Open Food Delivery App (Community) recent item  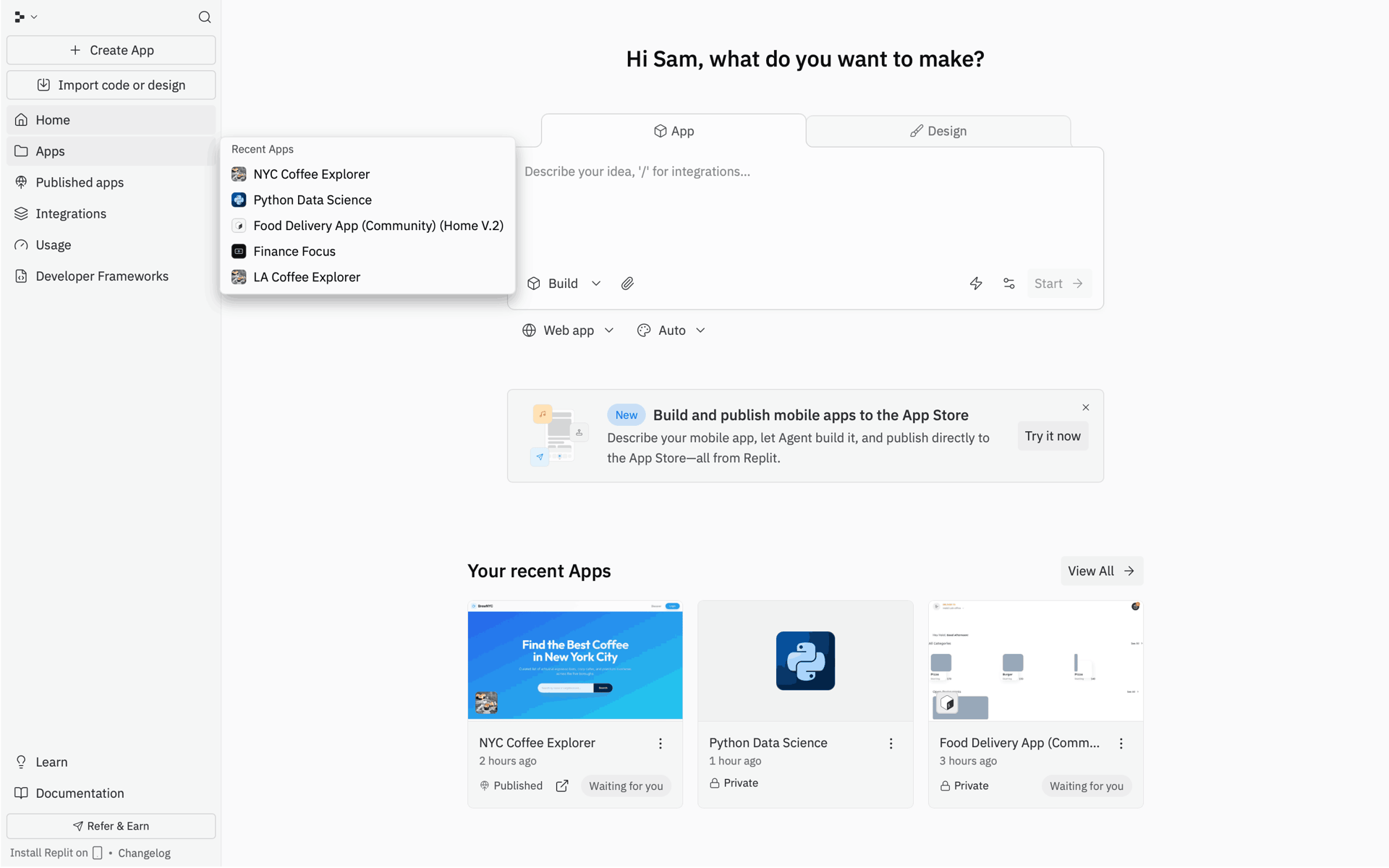click(368, 226)
